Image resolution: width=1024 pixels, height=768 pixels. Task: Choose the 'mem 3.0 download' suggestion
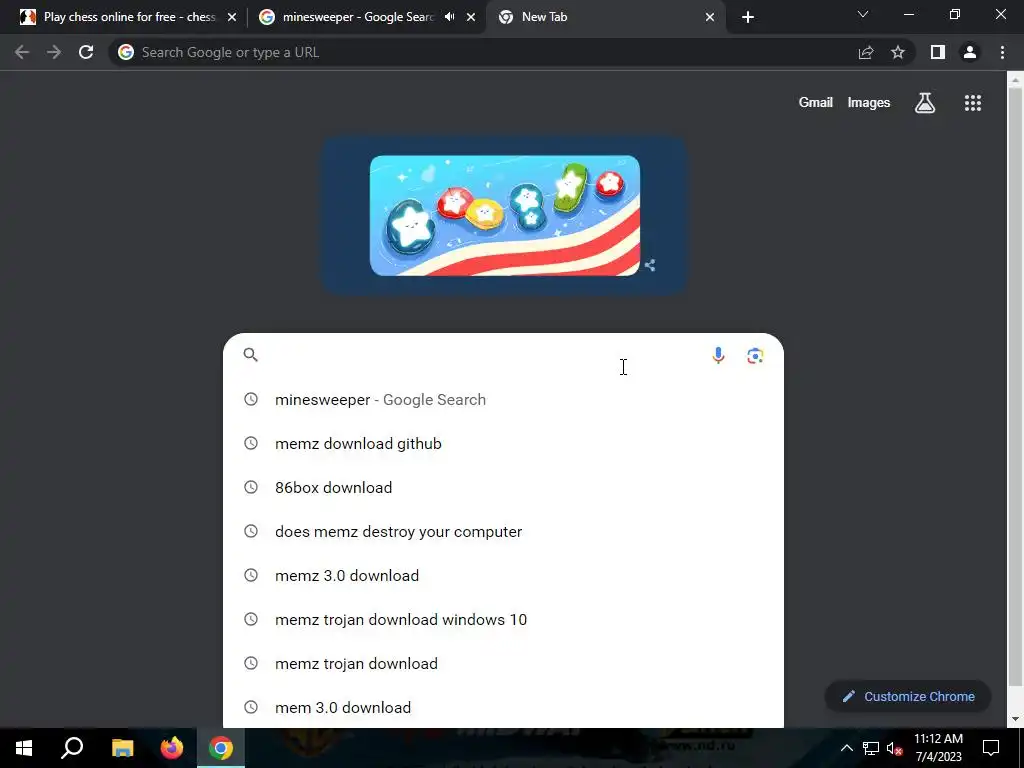coord(503,707)
